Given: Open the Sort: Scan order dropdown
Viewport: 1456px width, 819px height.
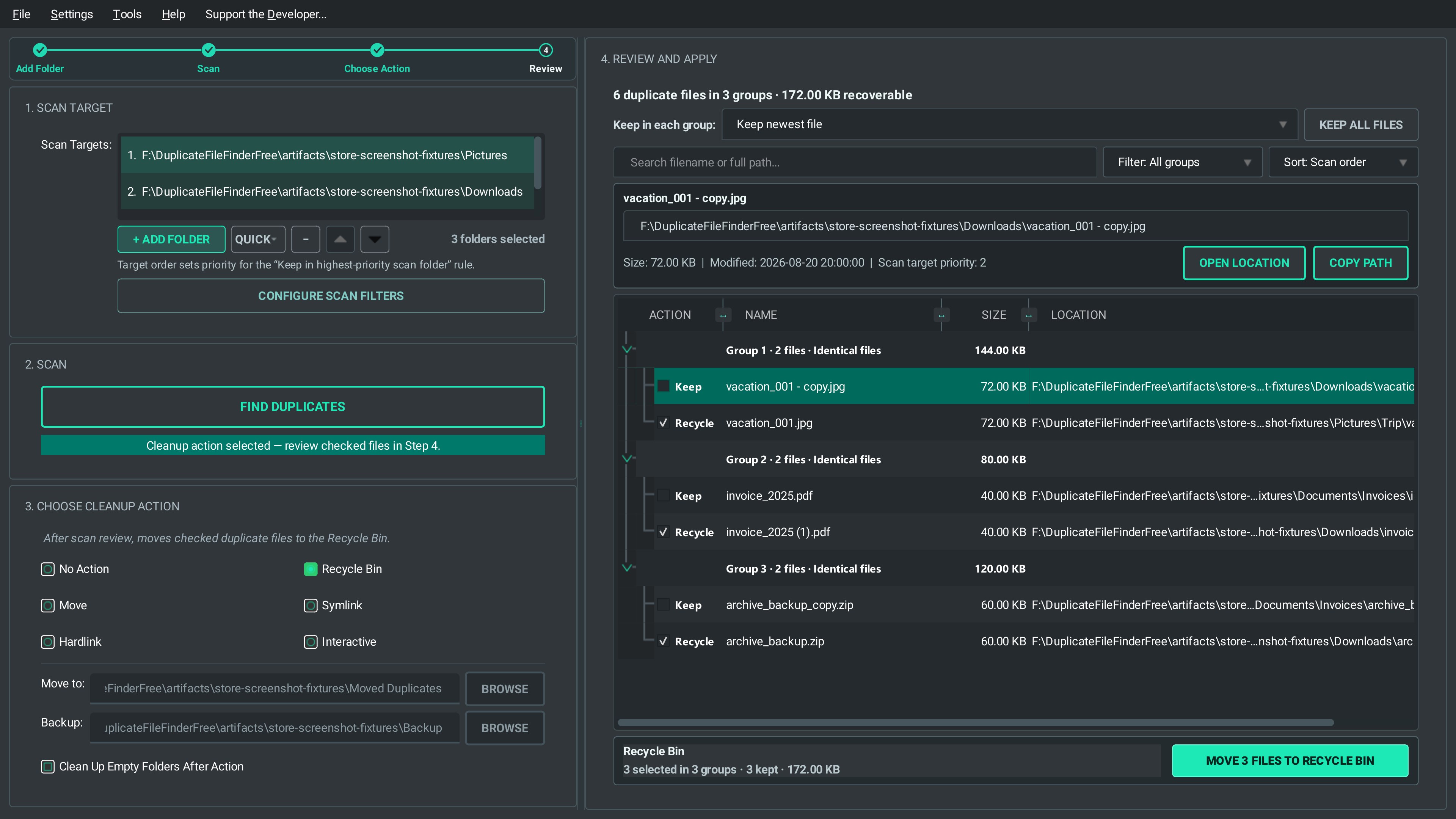Looking at the screenshot, I should point(1343,162).
